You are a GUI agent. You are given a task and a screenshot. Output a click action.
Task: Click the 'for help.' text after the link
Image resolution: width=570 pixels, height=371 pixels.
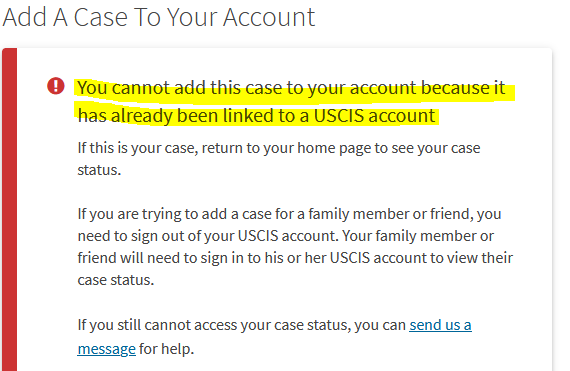(166, 349)
